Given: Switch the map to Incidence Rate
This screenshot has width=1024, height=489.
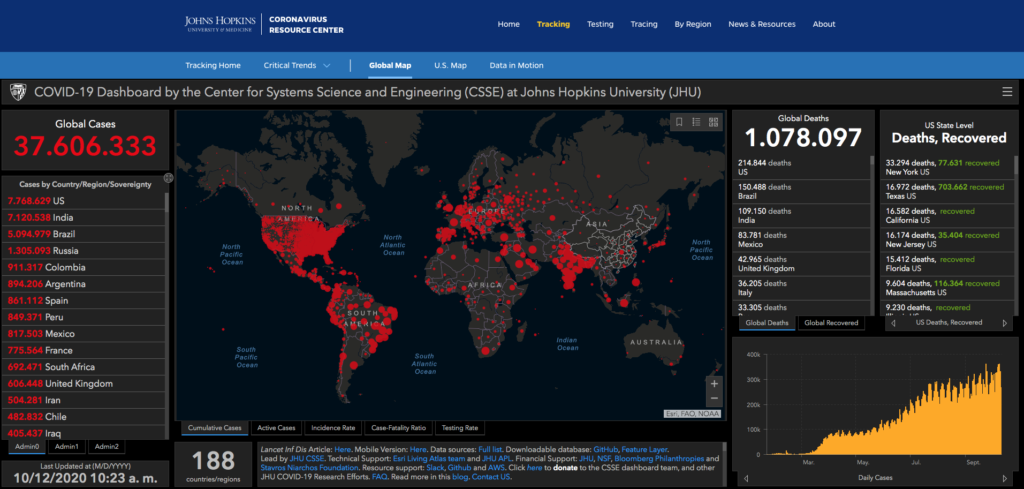Looking at the screenshot, I should 333,428.
